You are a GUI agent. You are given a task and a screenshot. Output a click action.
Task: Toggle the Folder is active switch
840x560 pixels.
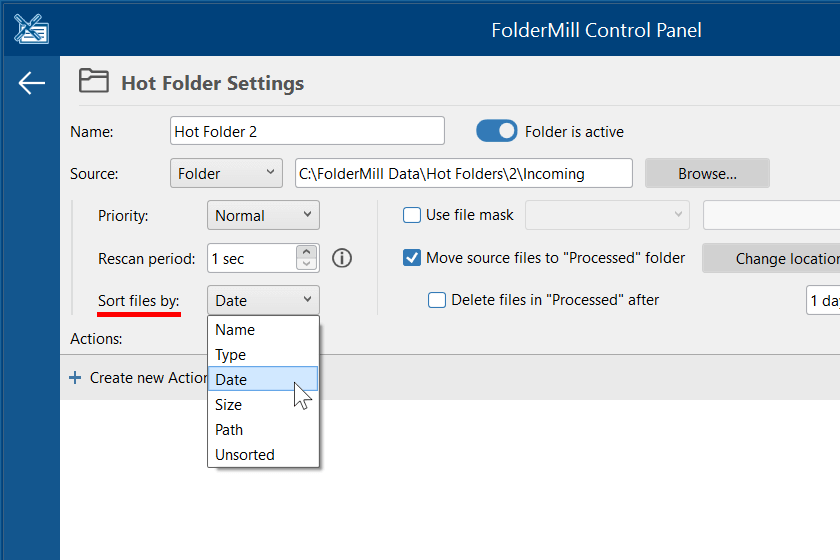coord(497,131)
